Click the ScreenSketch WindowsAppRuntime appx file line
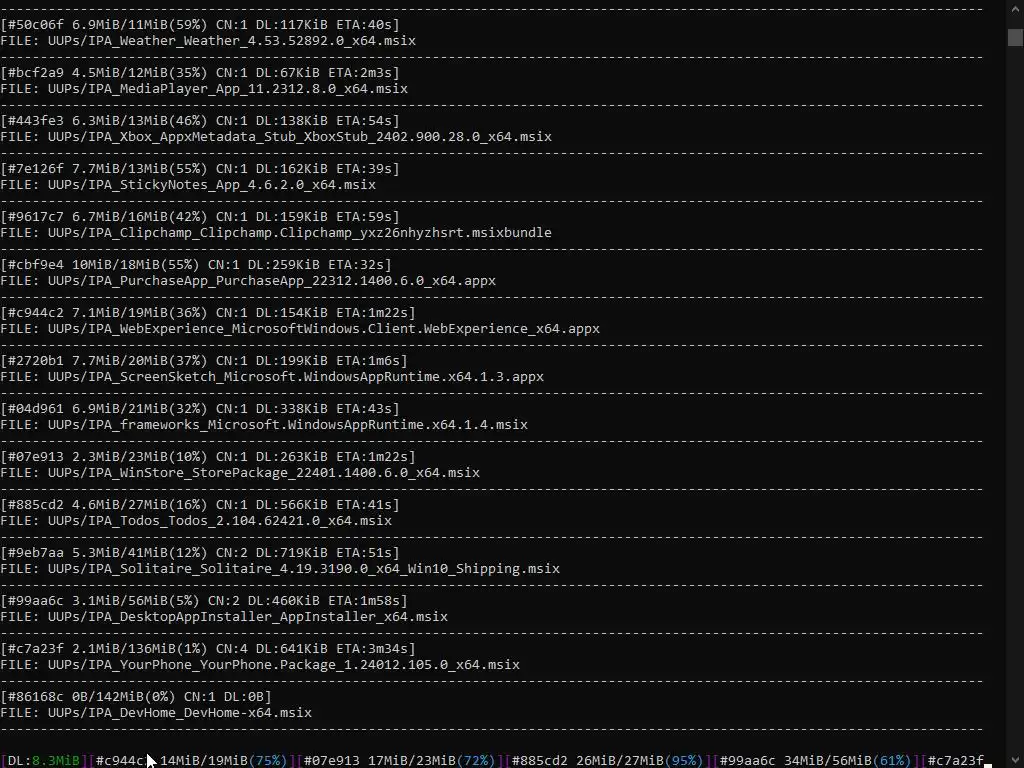The image size is (1024, 768). (272, 377)
